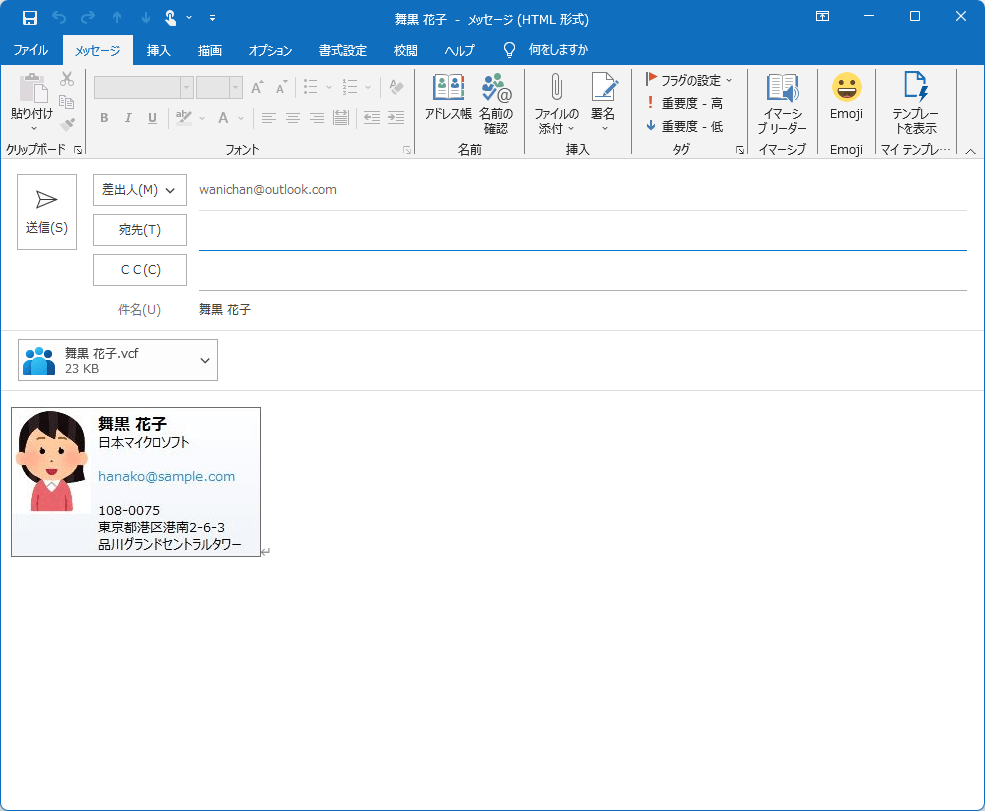Open the Options (オプション) tab
This screenshot has width=985, height=811.
(x=270, y=50)
